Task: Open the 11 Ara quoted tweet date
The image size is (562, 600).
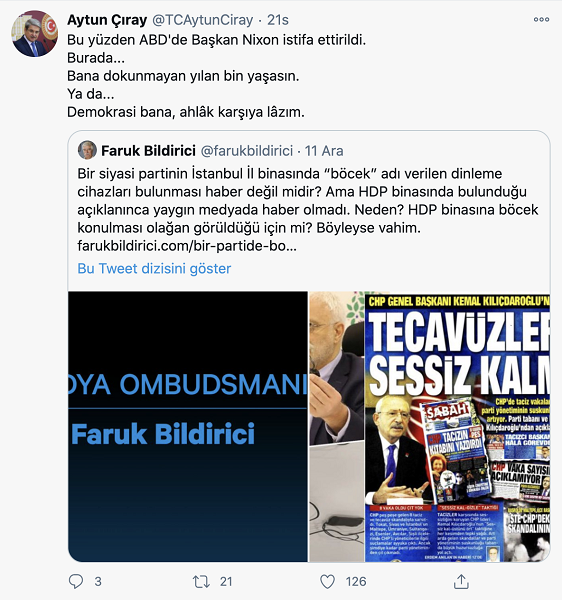Action: (x=324, y=151)
